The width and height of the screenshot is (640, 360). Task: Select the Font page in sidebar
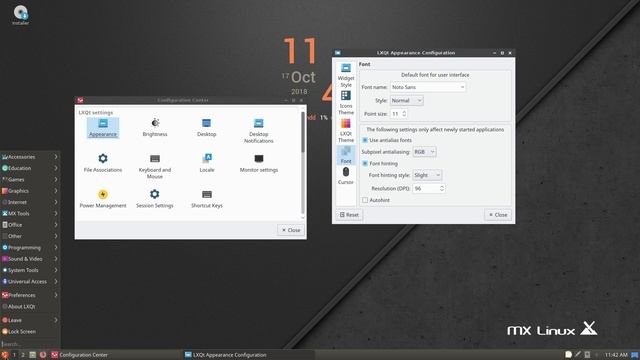point(346,155)
